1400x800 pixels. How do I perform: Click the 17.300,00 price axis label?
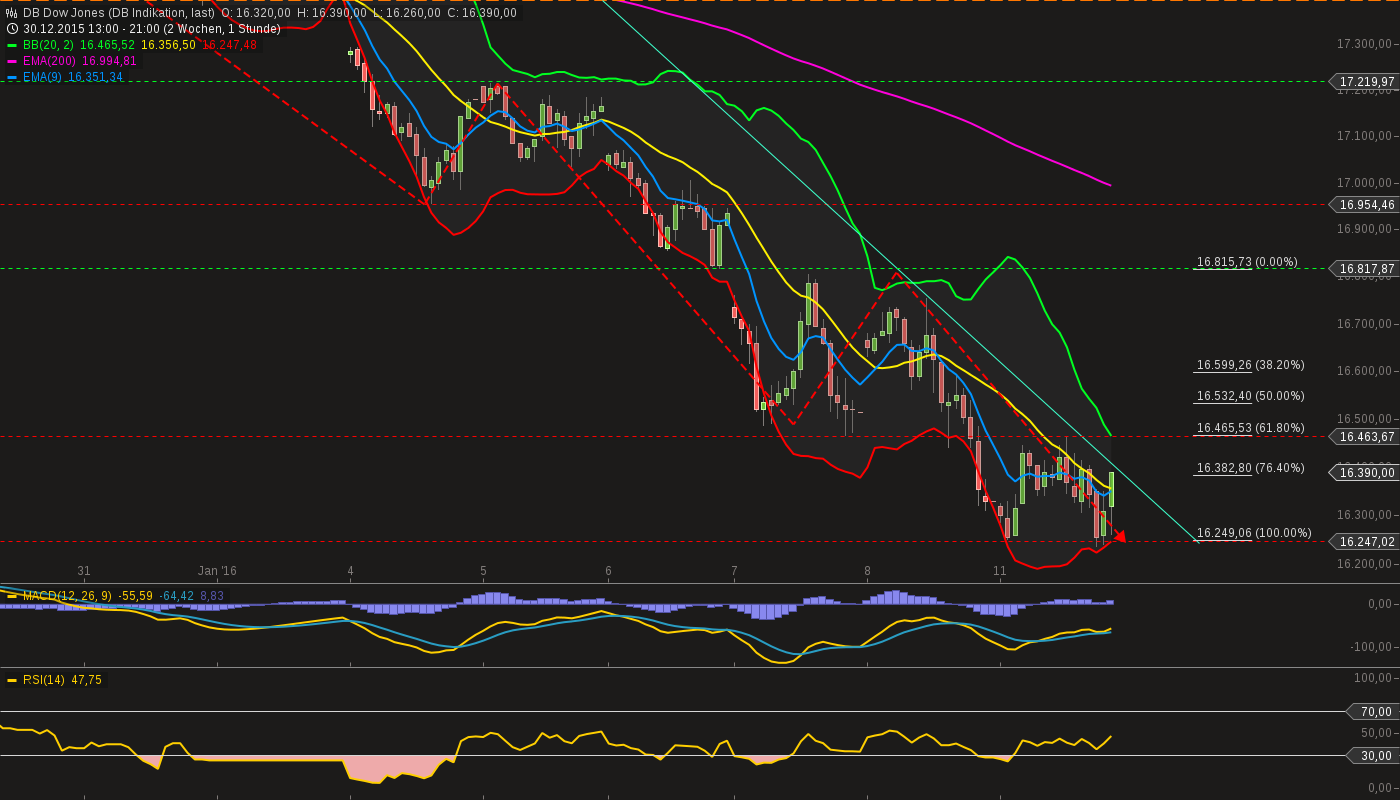tap(1365, 44)
